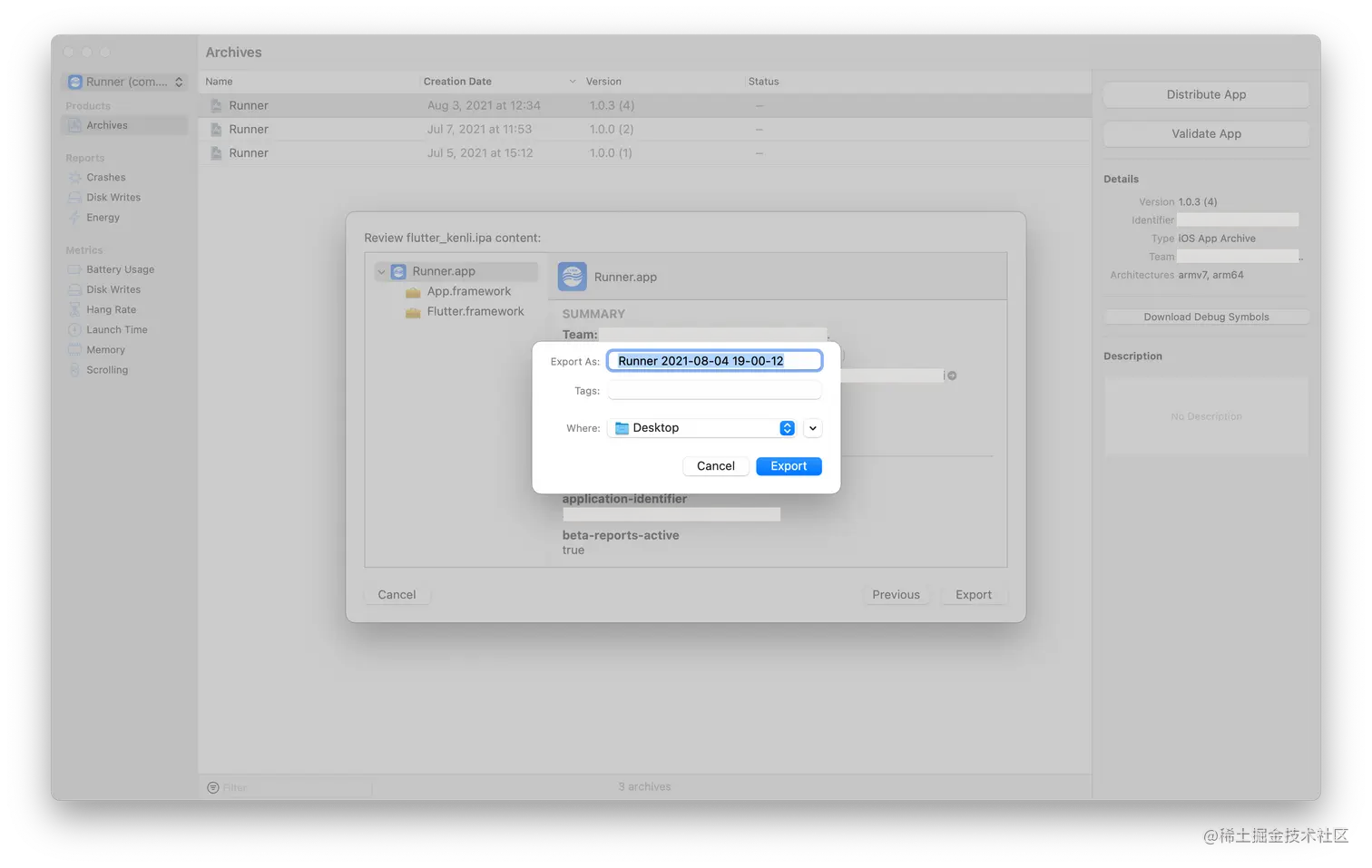This screenshot has width=1372, height=868.
Task: Open Energy report in sidebar
Action: tap(103, 218)
